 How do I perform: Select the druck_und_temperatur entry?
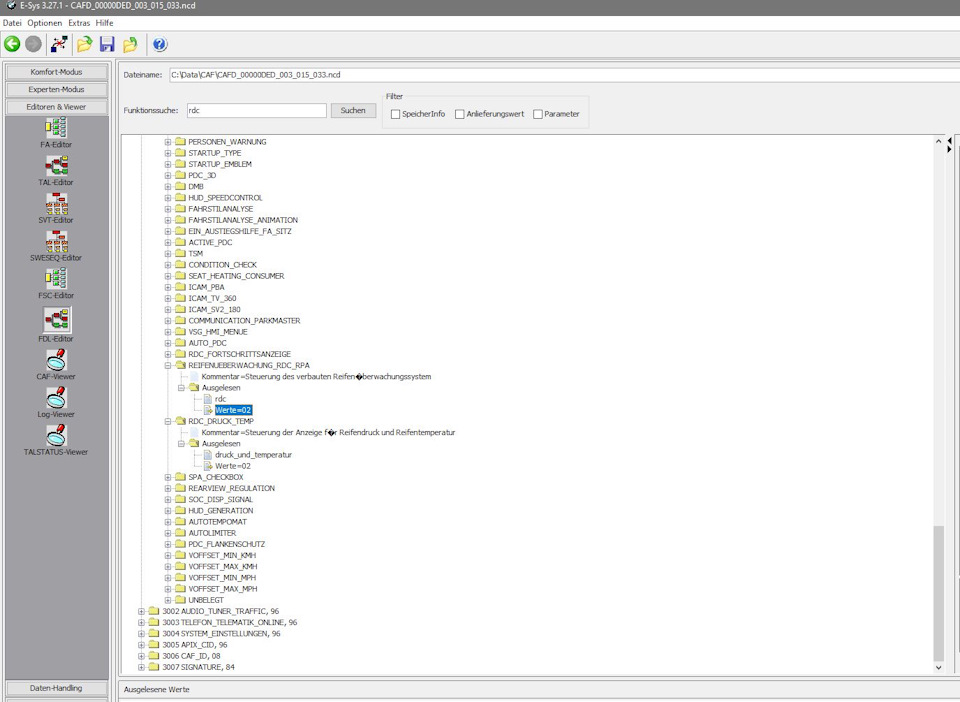pos(253,455)
